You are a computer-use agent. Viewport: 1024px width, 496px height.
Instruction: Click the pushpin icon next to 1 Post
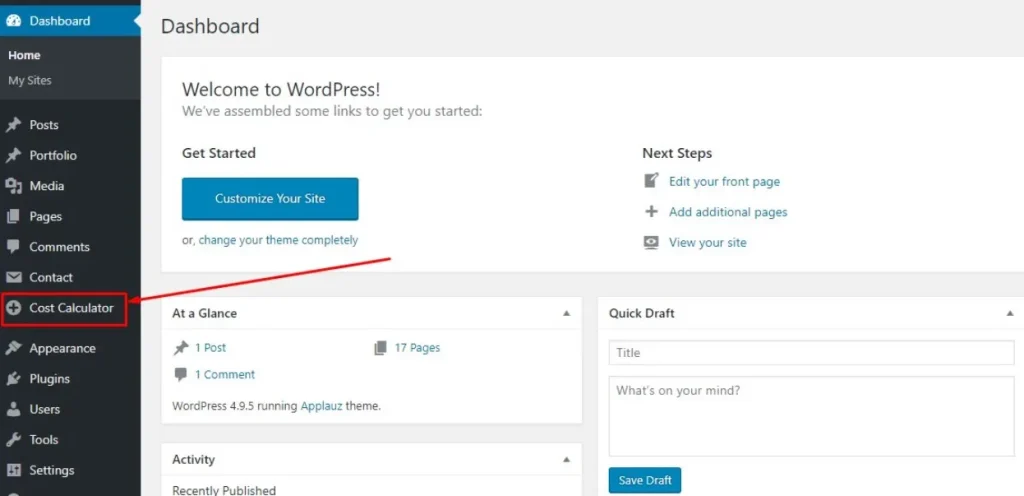pos(181,348)
